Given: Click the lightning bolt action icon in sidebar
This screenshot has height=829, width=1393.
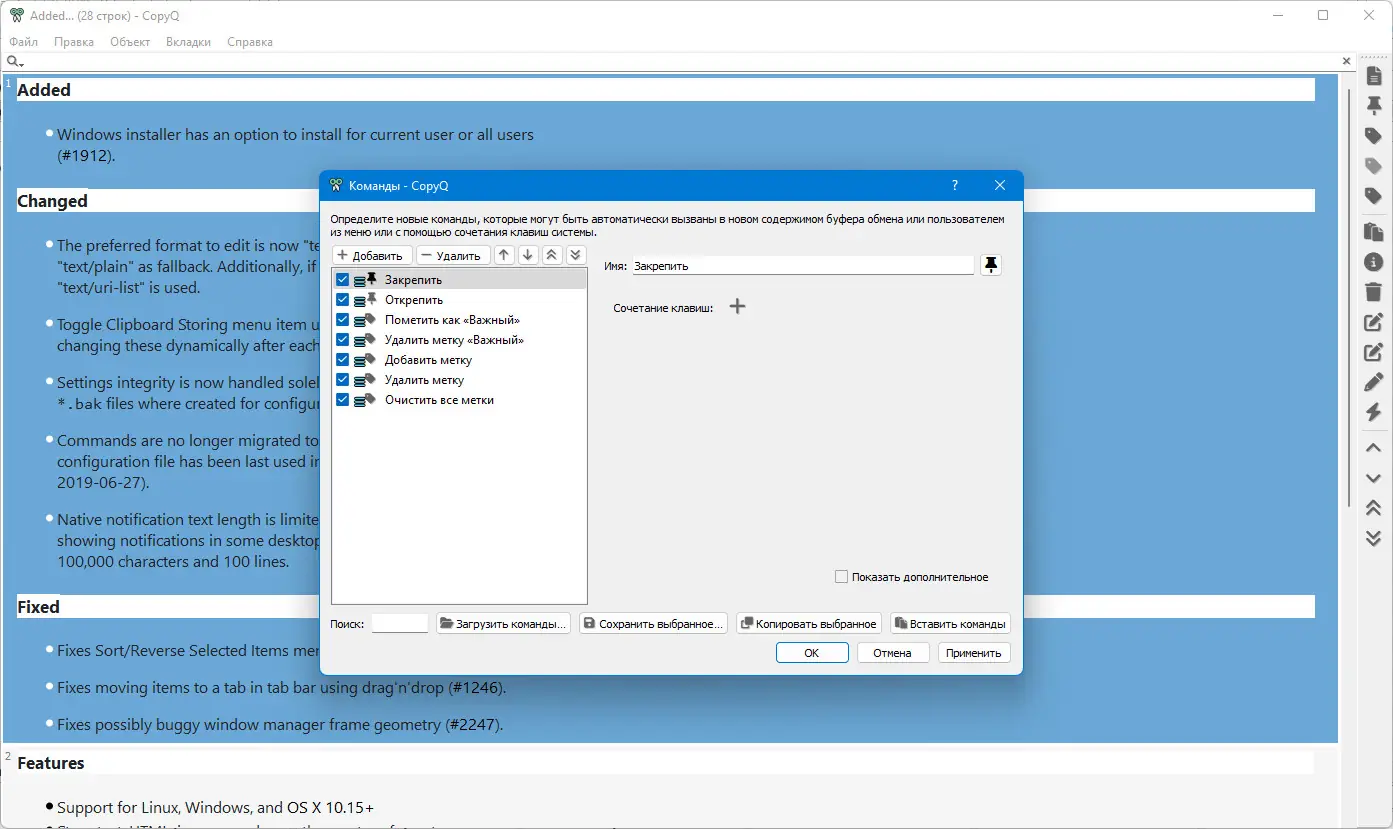Looking at the screenshot, I should click(1373, 412).
